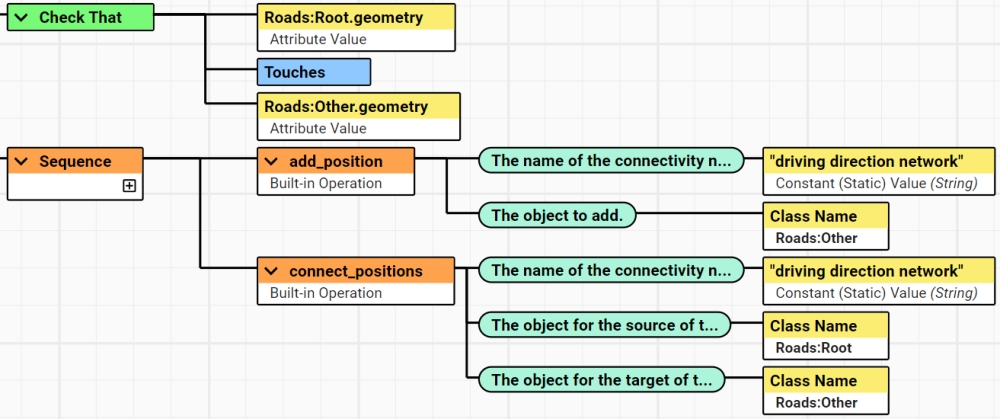
Task: Select the connect_positions title text
Action: (x=355, y=272)
